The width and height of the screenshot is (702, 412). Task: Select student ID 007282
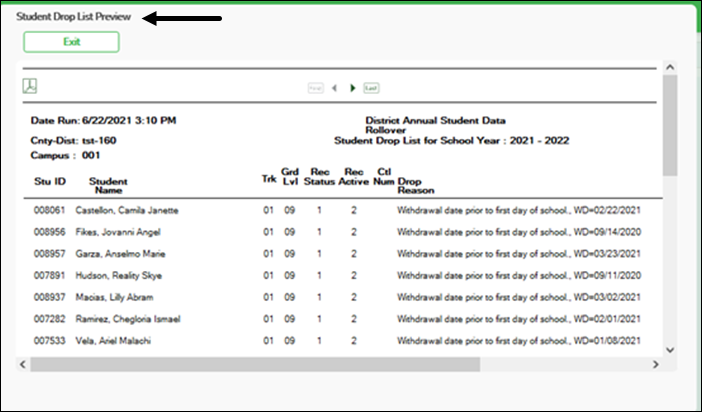49,319
